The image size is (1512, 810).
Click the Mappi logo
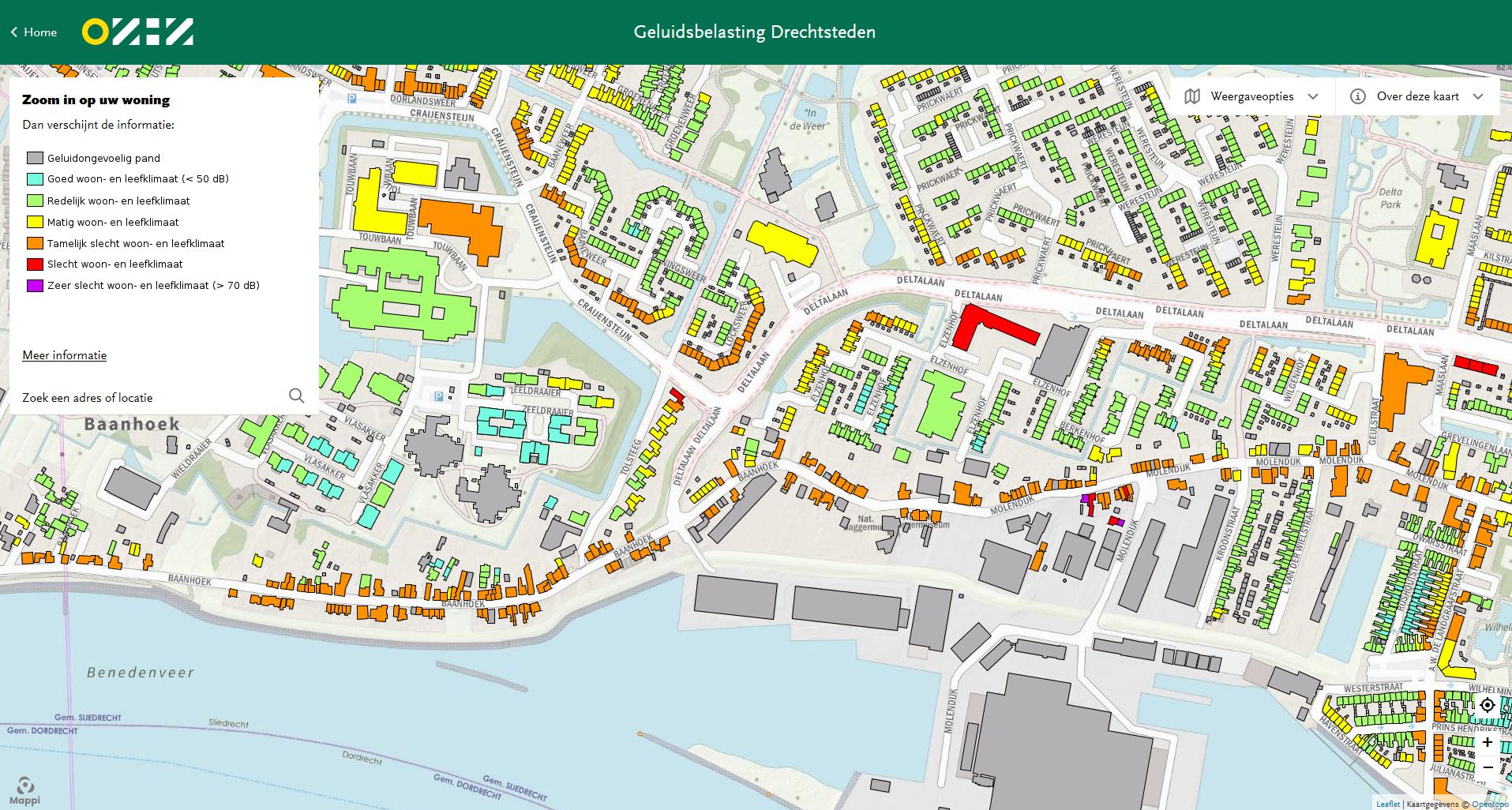tap(24, 790)
